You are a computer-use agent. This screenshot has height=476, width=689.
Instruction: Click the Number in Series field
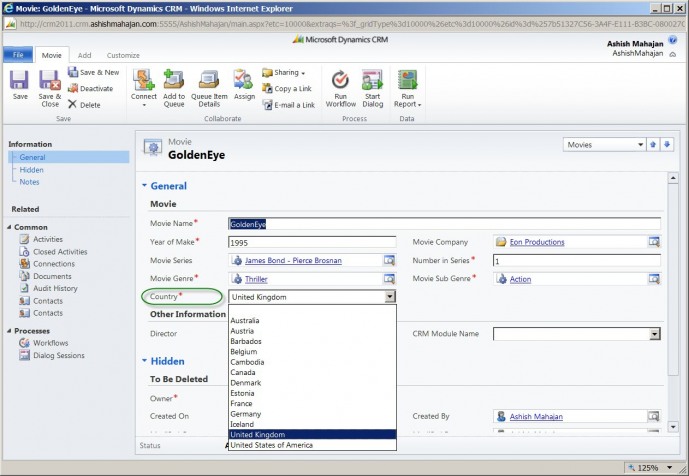[577, 261]
